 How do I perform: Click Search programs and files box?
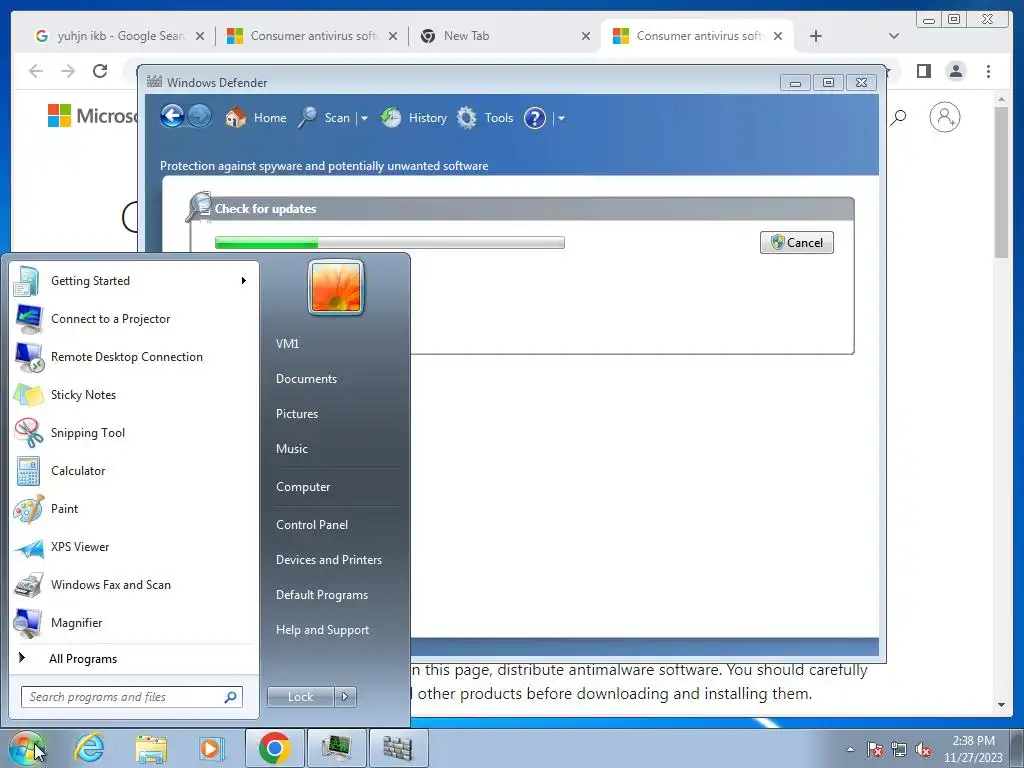pos(131,697)
